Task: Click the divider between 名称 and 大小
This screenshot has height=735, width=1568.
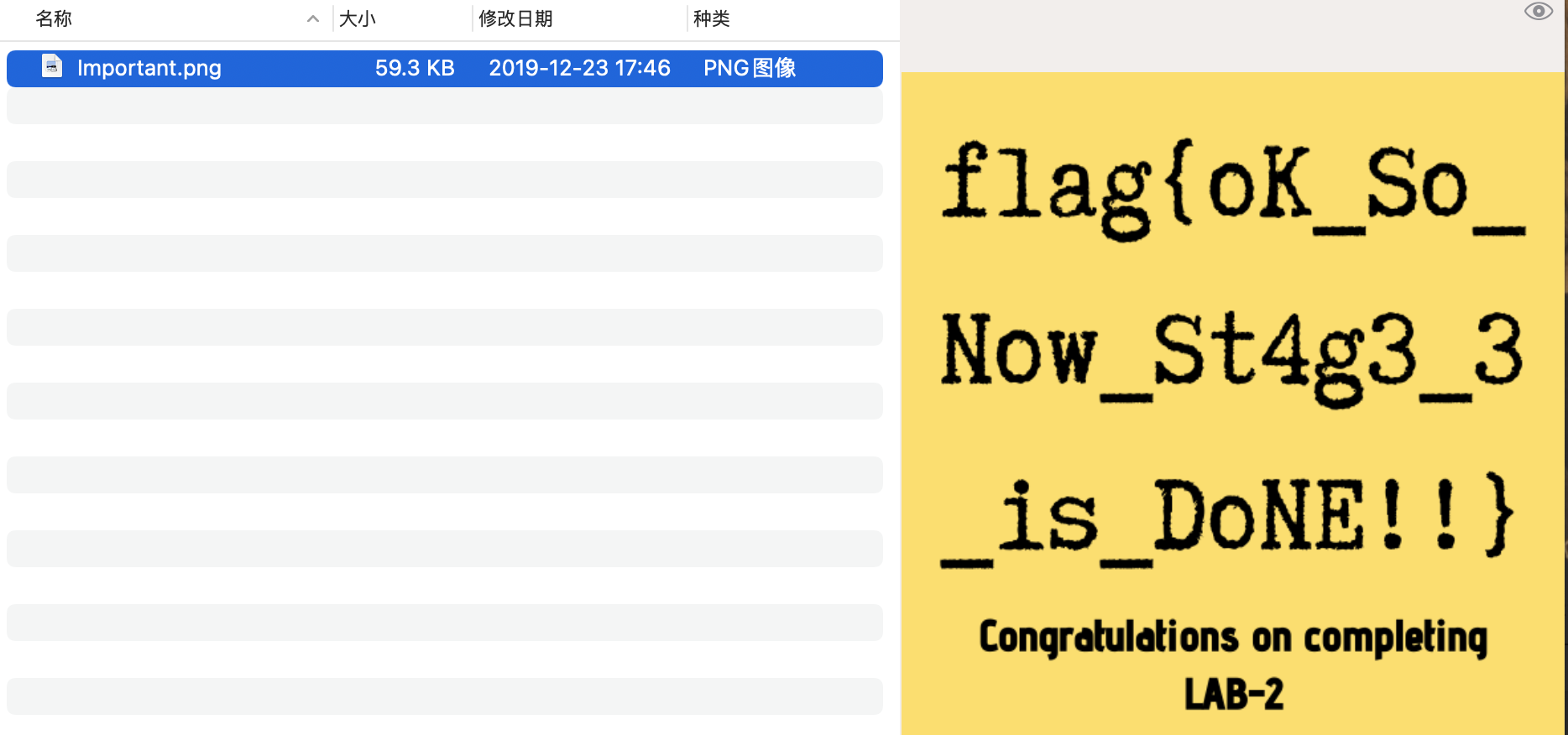Action: pyautogui.click(x=333, y=18)
